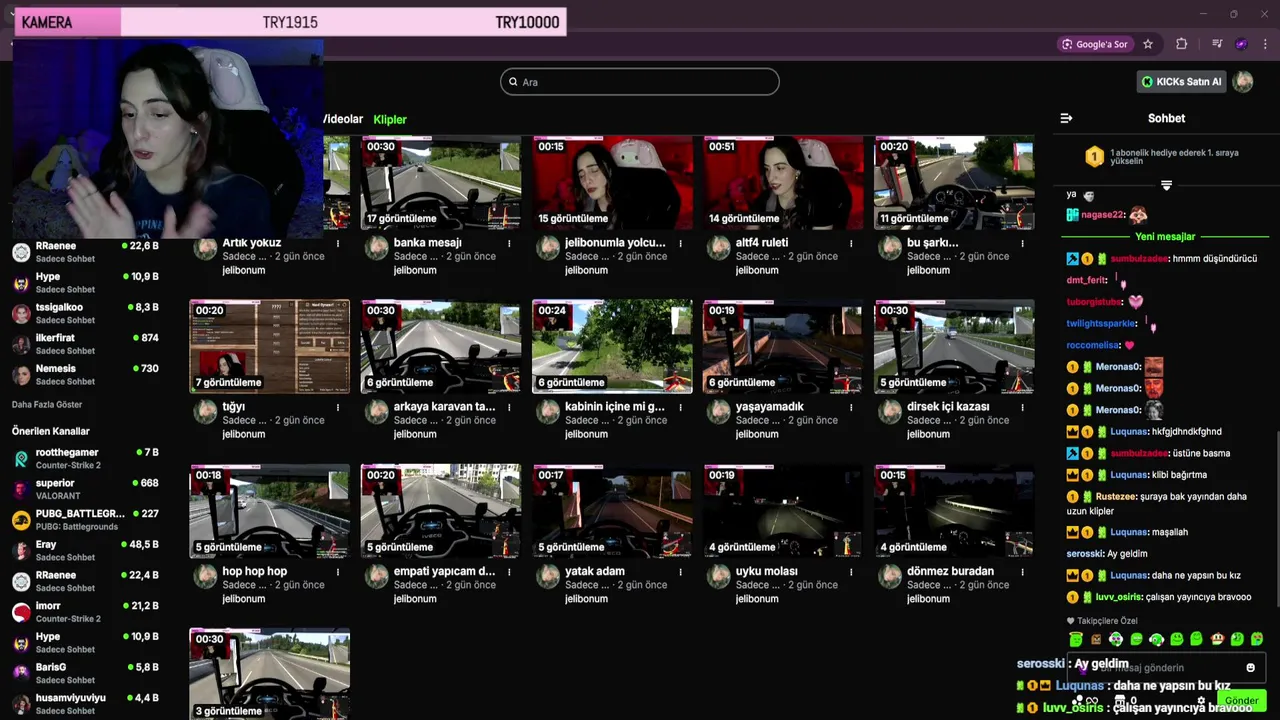The width and height of the screenshot is (1280, 720).
Task: Open Chrome three-dot menu
Action: [x=1265, y=44]
